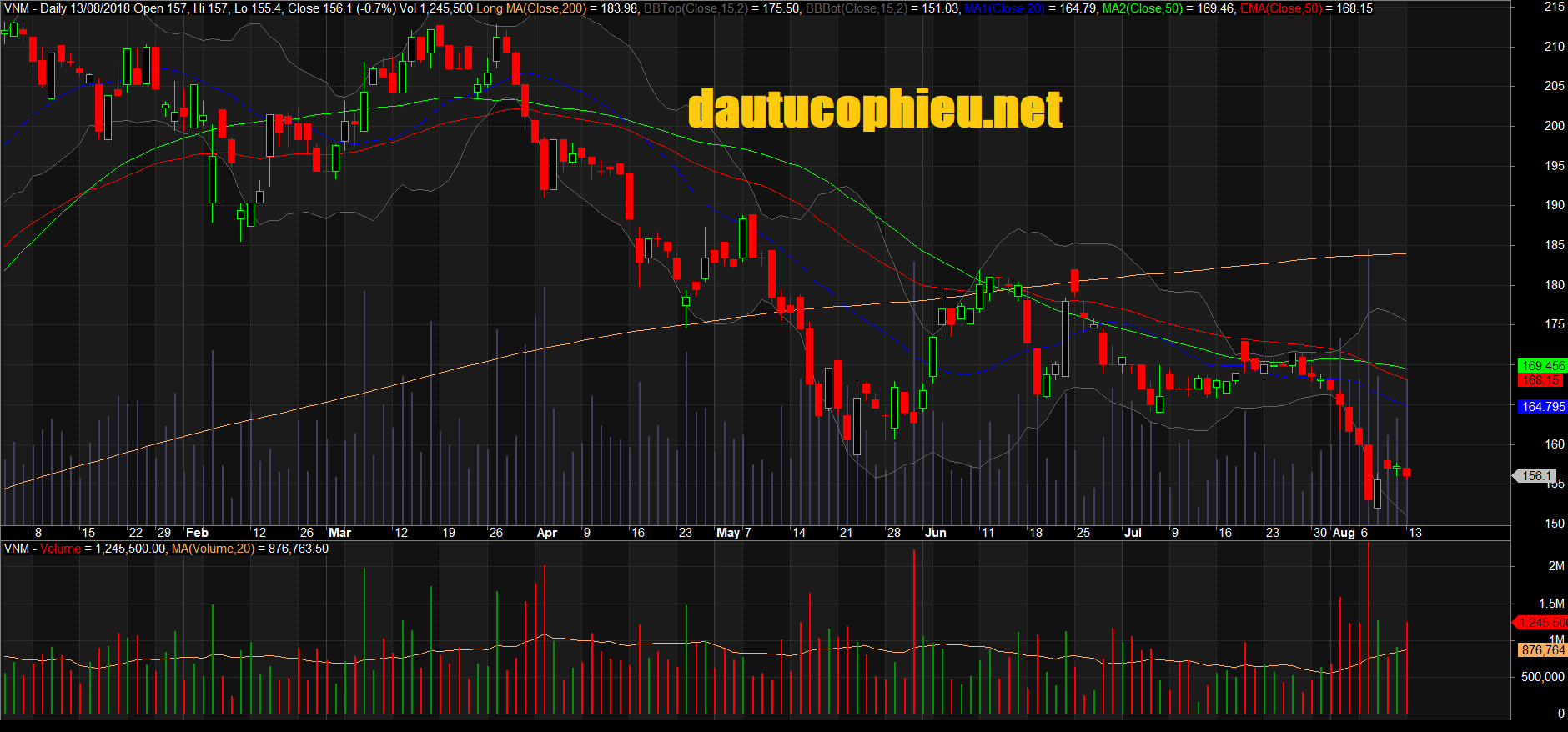Image resolution: width=1568 pixels, height=732 pixels.
Task: Click the Jul label on date axis
Action: tap(1133, 533)
